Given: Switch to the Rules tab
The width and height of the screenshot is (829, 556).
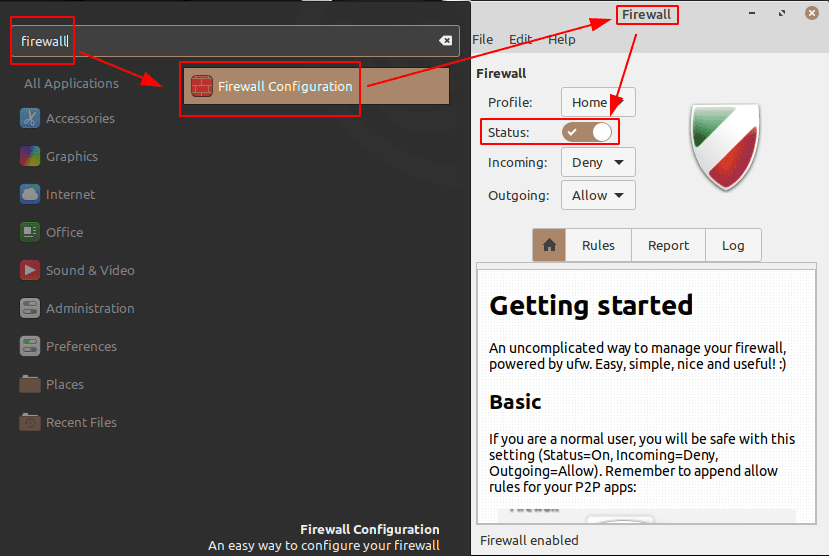Looking at the screenshot, I should coord(598,245).
